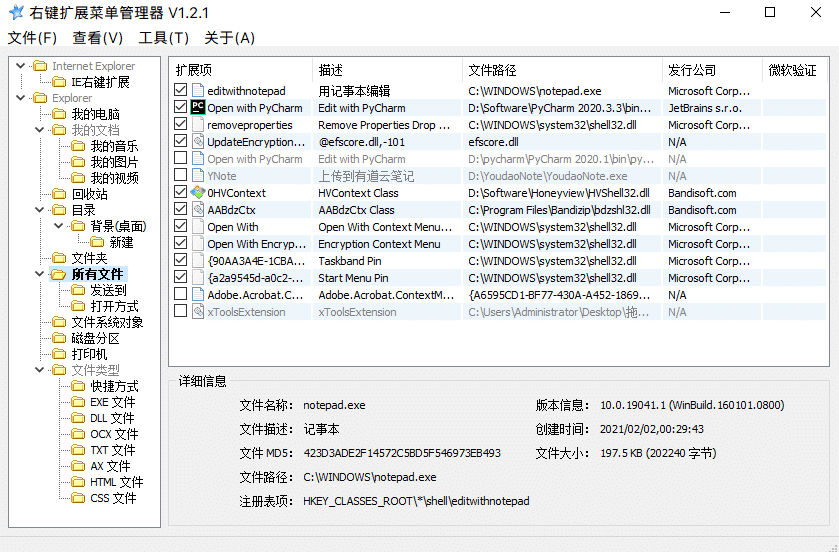Select the 打开方式 tree item
This screenshot has width=839, height=552.
tap(115, 306)
